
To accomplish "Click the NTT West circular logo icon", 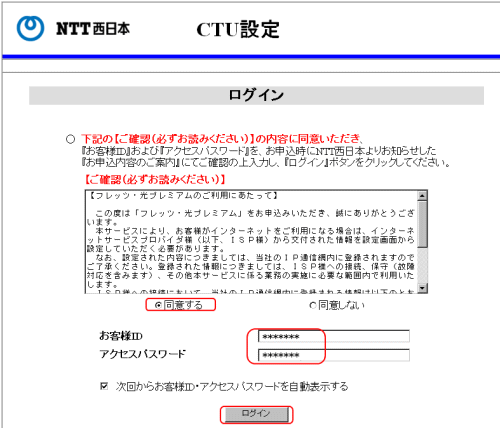I will click(30, 28).
